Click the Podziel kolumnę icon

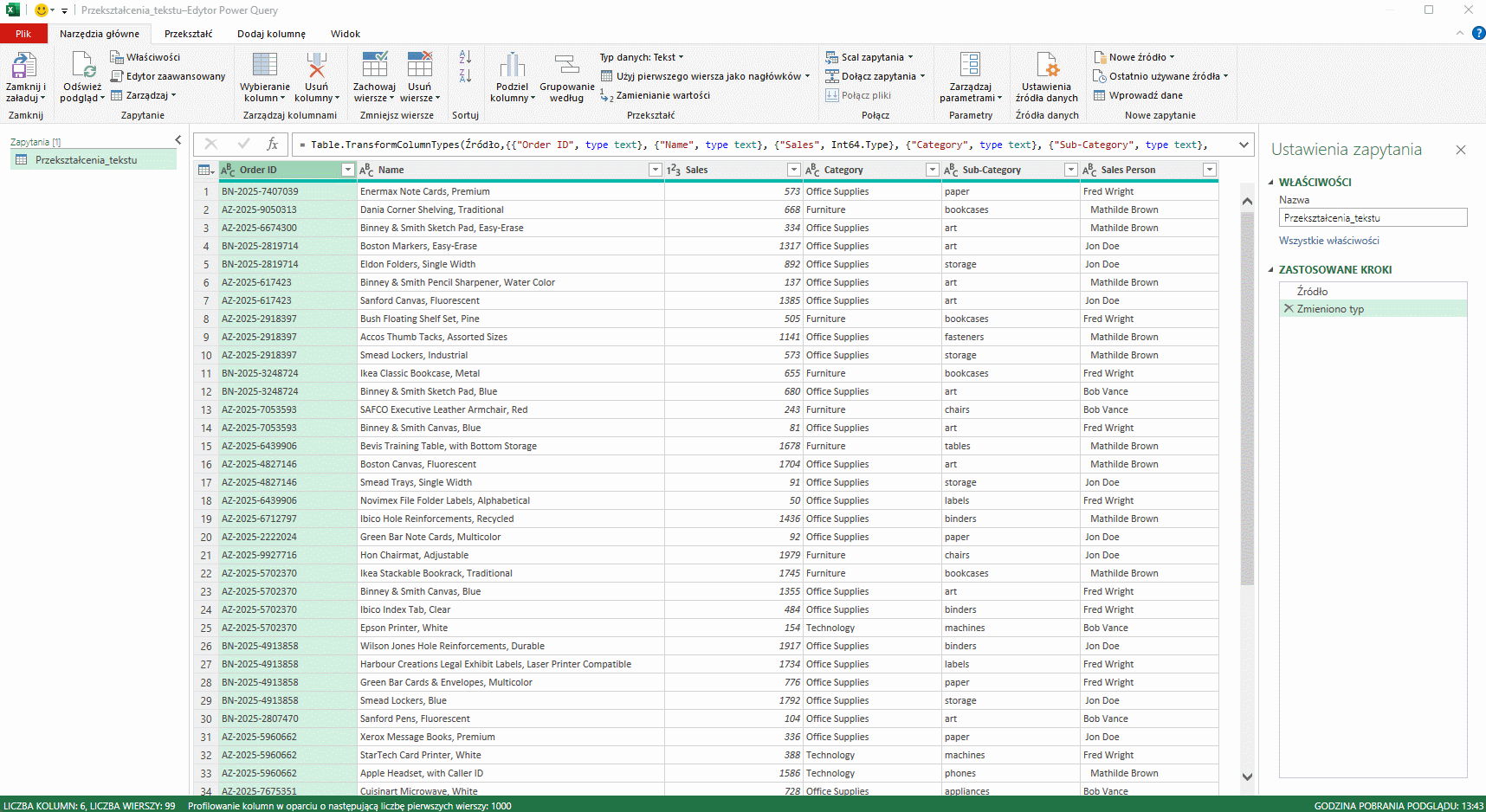point(512,66)
